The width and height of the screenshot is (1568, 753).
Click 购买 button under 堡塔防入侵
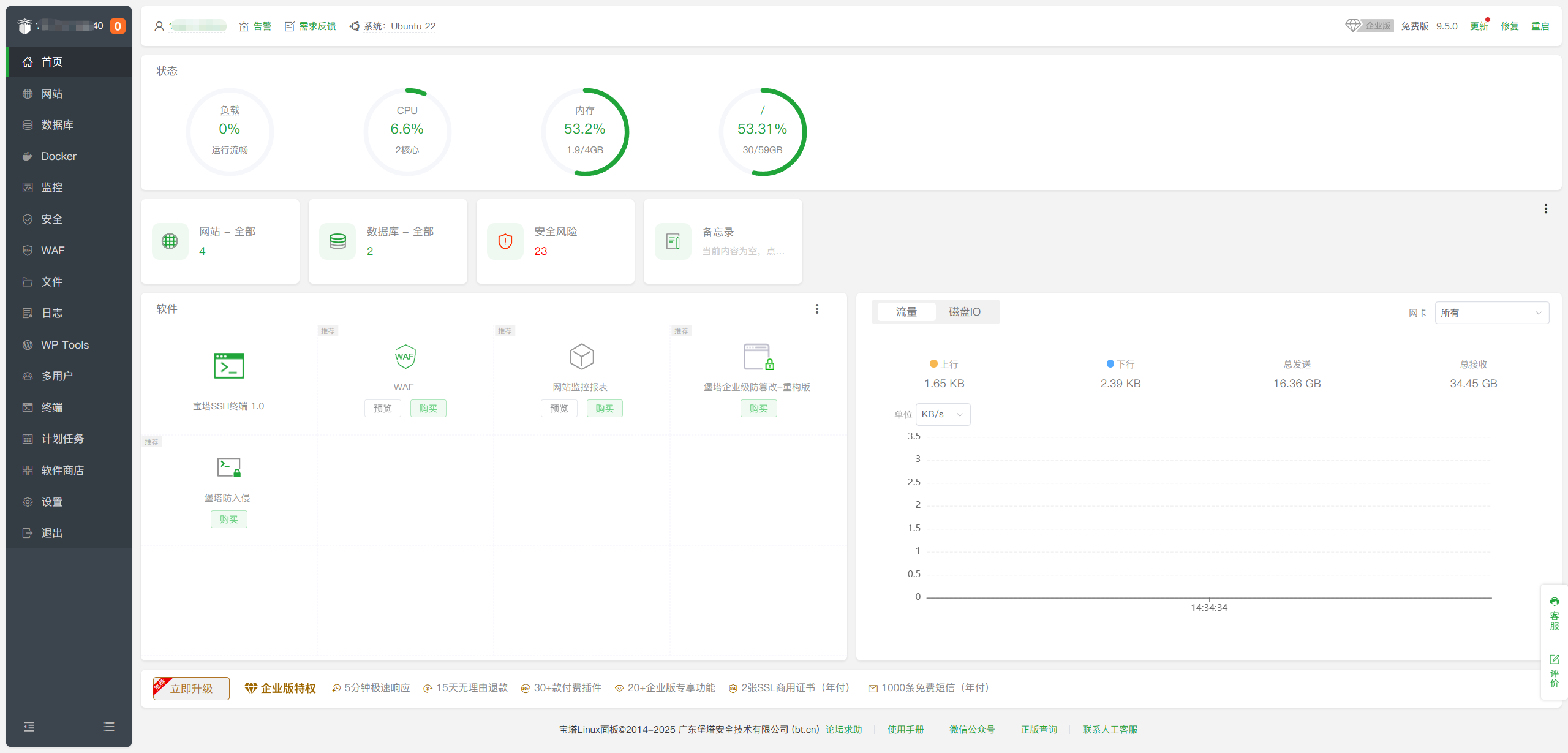(x=228, y=519)
